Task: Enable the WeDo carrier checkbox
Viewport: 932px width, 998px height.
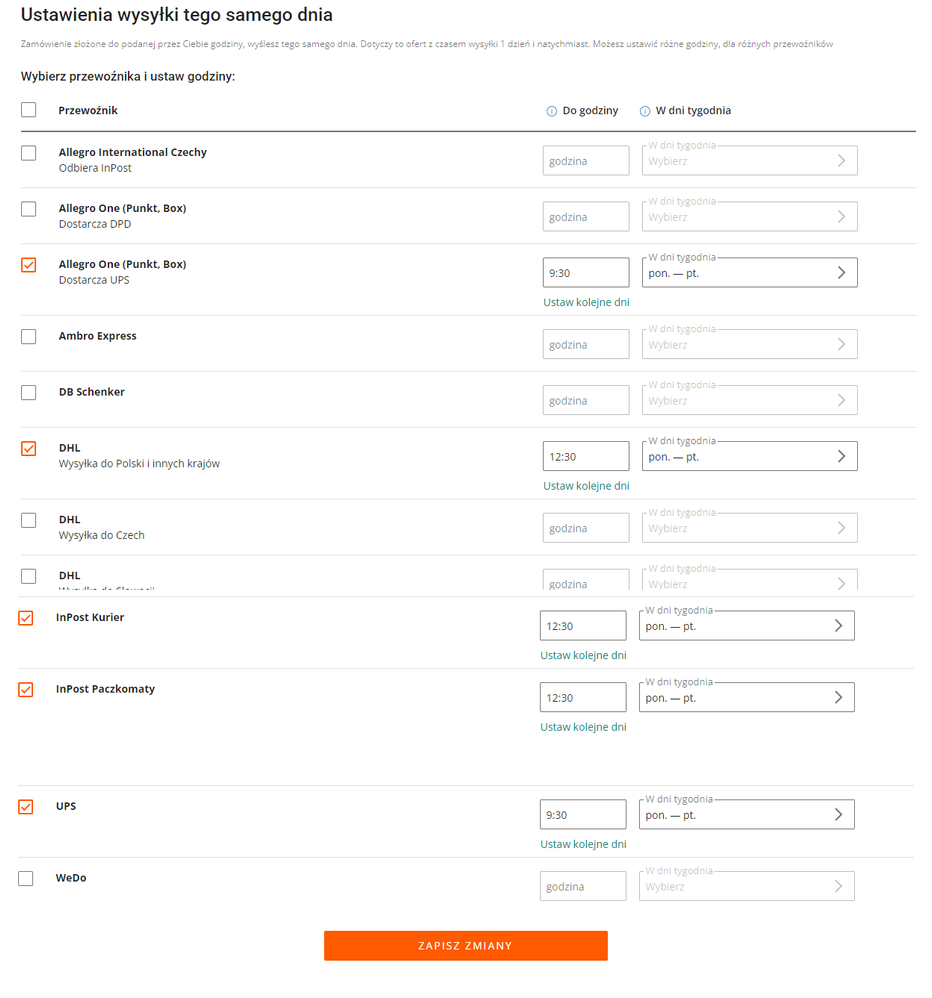Action: coord(25,878)
